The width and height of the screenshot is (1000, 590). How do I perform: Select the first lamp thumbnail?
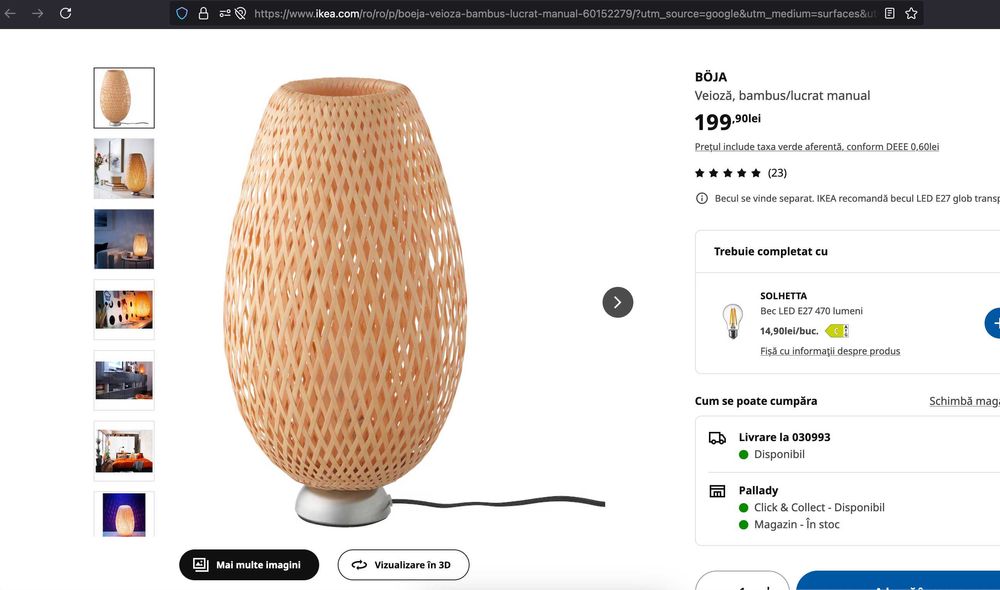coord(124,98)
